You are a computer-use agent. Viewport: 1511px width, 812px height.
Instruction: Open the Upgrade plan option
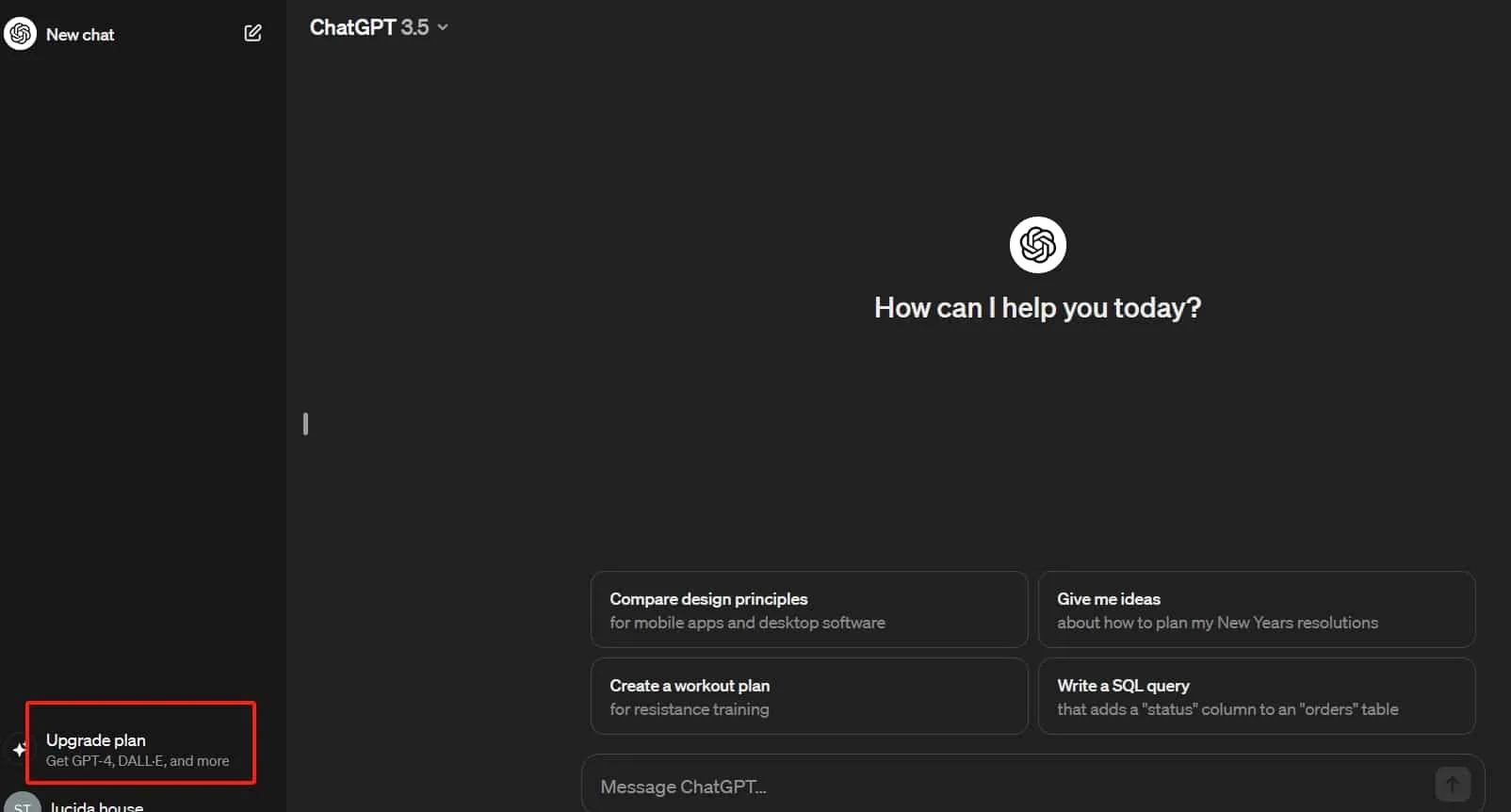[x=96, y=740]
